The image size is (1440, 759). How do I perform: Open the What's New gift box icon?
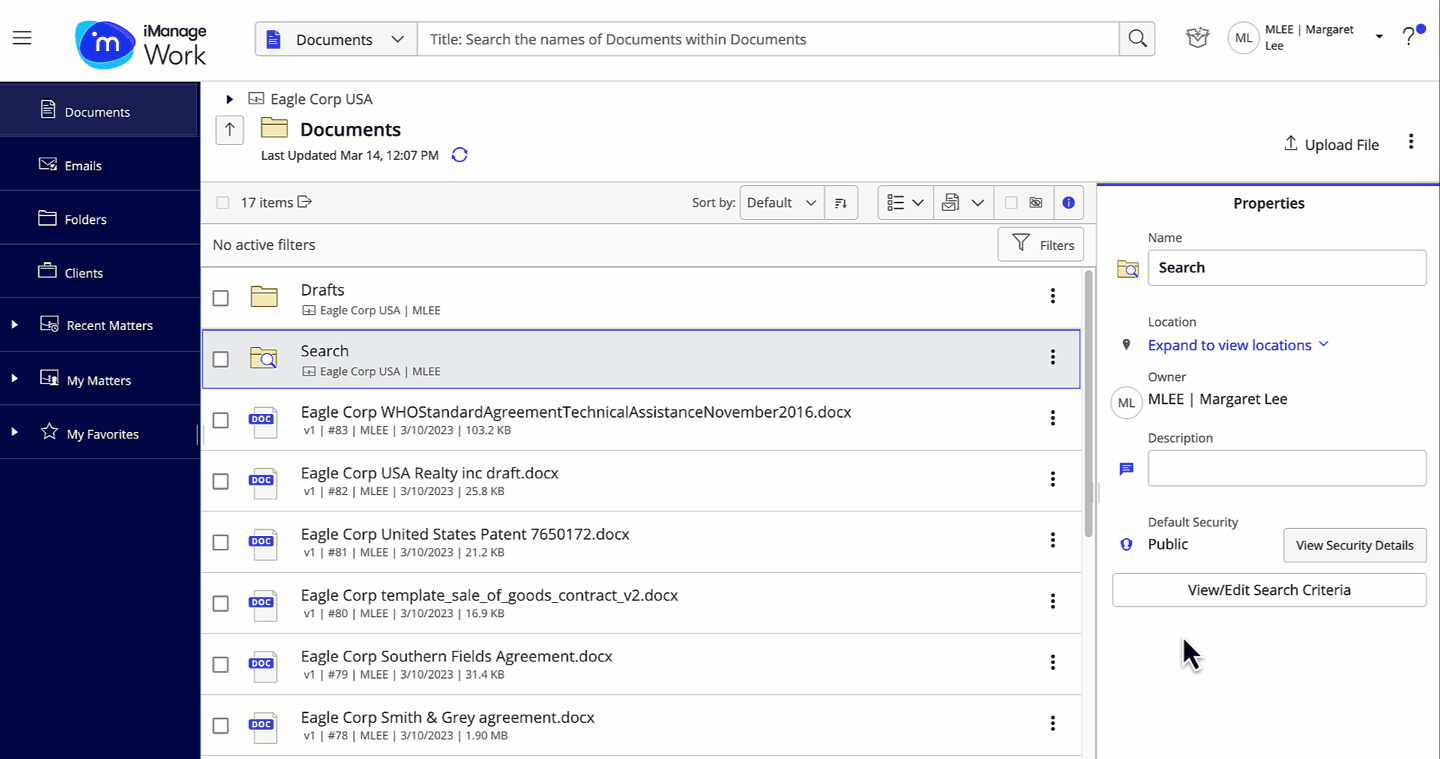pyautogui.click(x=1197, y=37)
